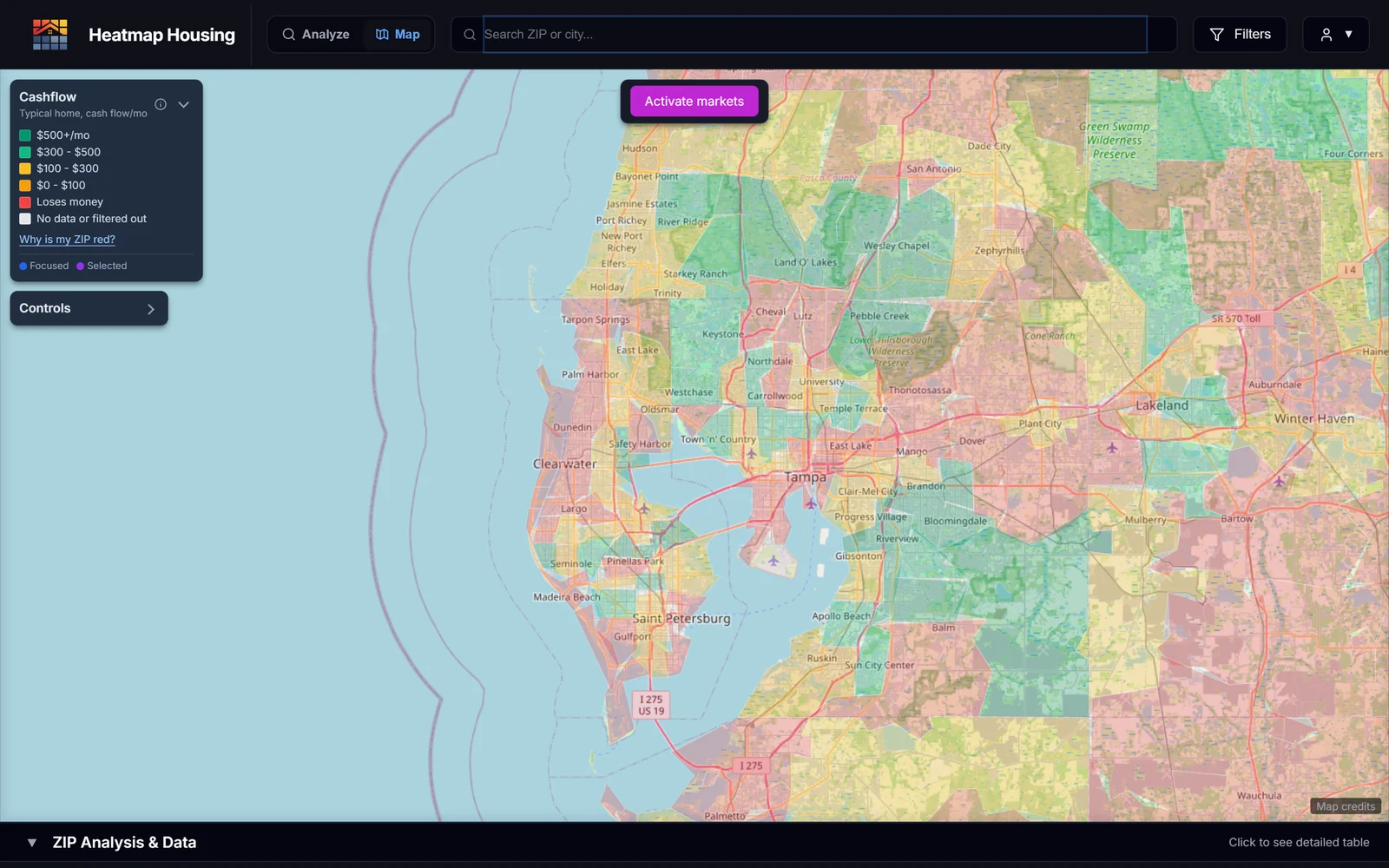
Task: Click the airport icon near Tampa label
Action: point(811,503)
